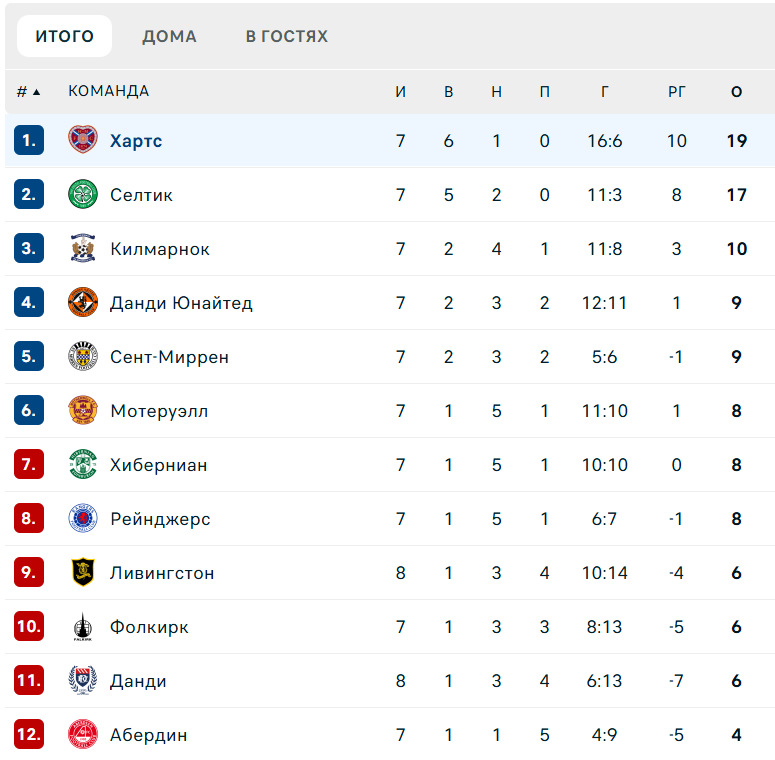Screen dimensions: 775x760
Task: Click the Kilmarnock club crest icon
Action: (x=83, y=248)
